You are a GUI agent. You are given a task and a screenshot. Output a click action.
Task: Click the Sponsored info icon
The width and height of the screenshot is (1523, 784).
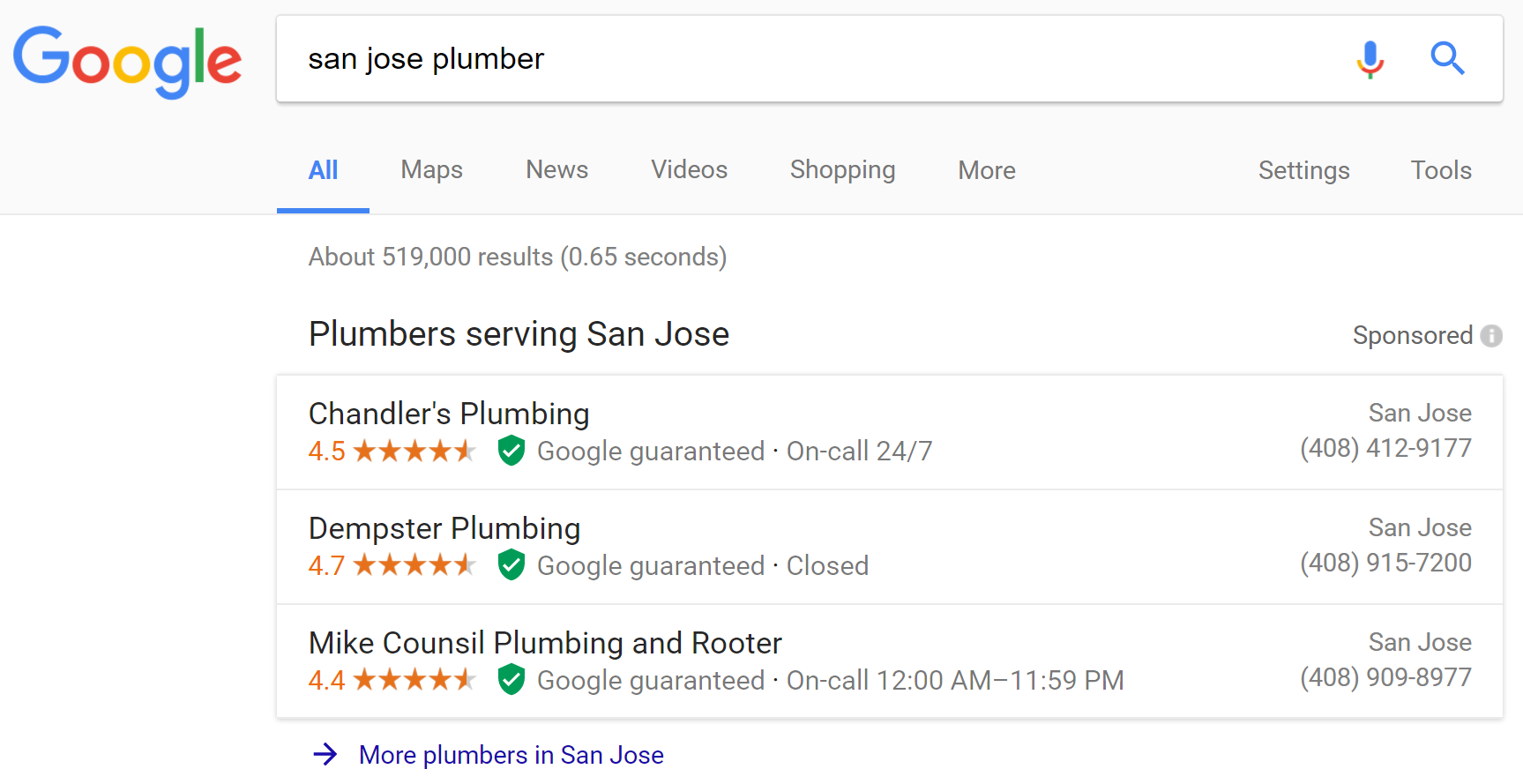coord(1491,336)
